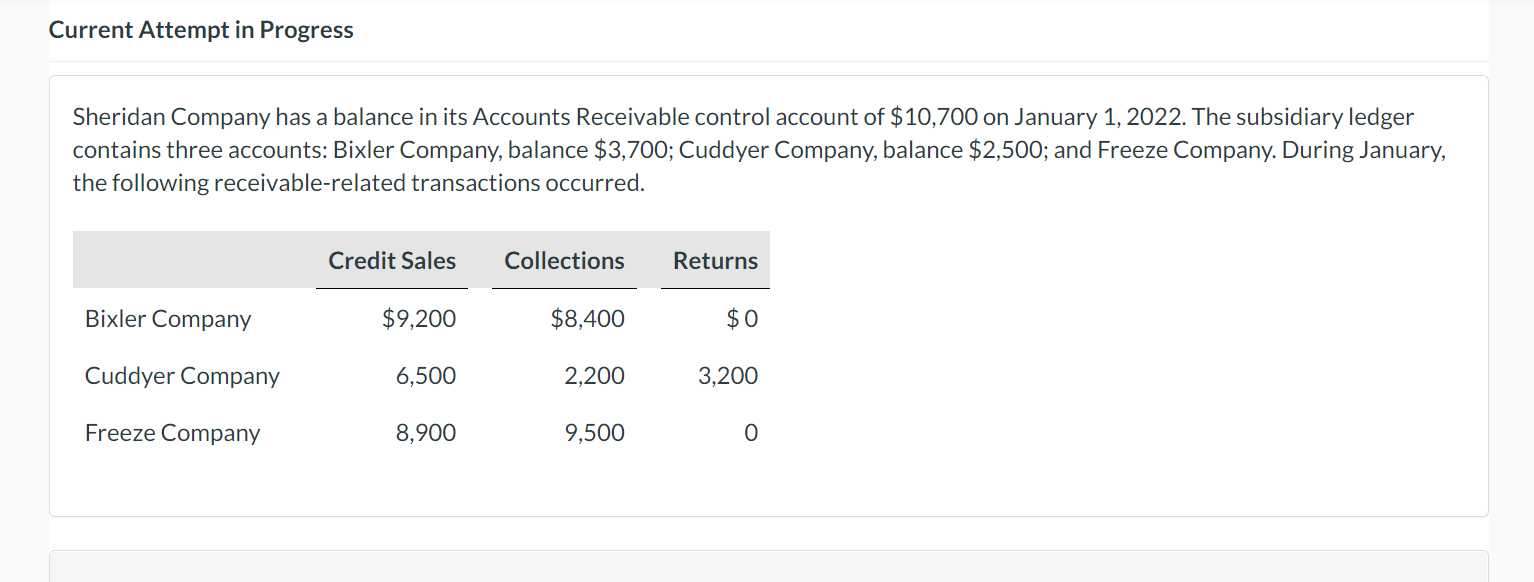Select the Cuddyer Company row label
This screenshot has width=1534, height=582.
coord(182,376)
